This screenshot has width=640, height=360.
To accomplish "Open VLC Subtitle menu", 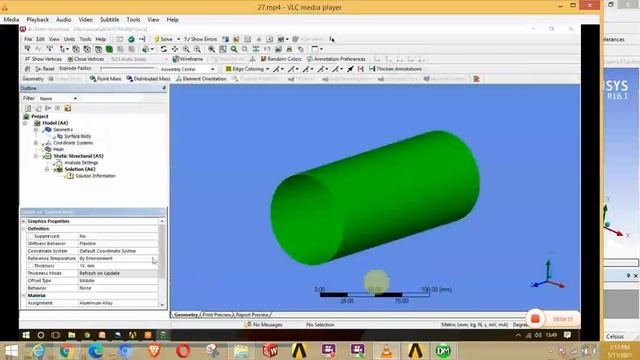I will [109, 20].
